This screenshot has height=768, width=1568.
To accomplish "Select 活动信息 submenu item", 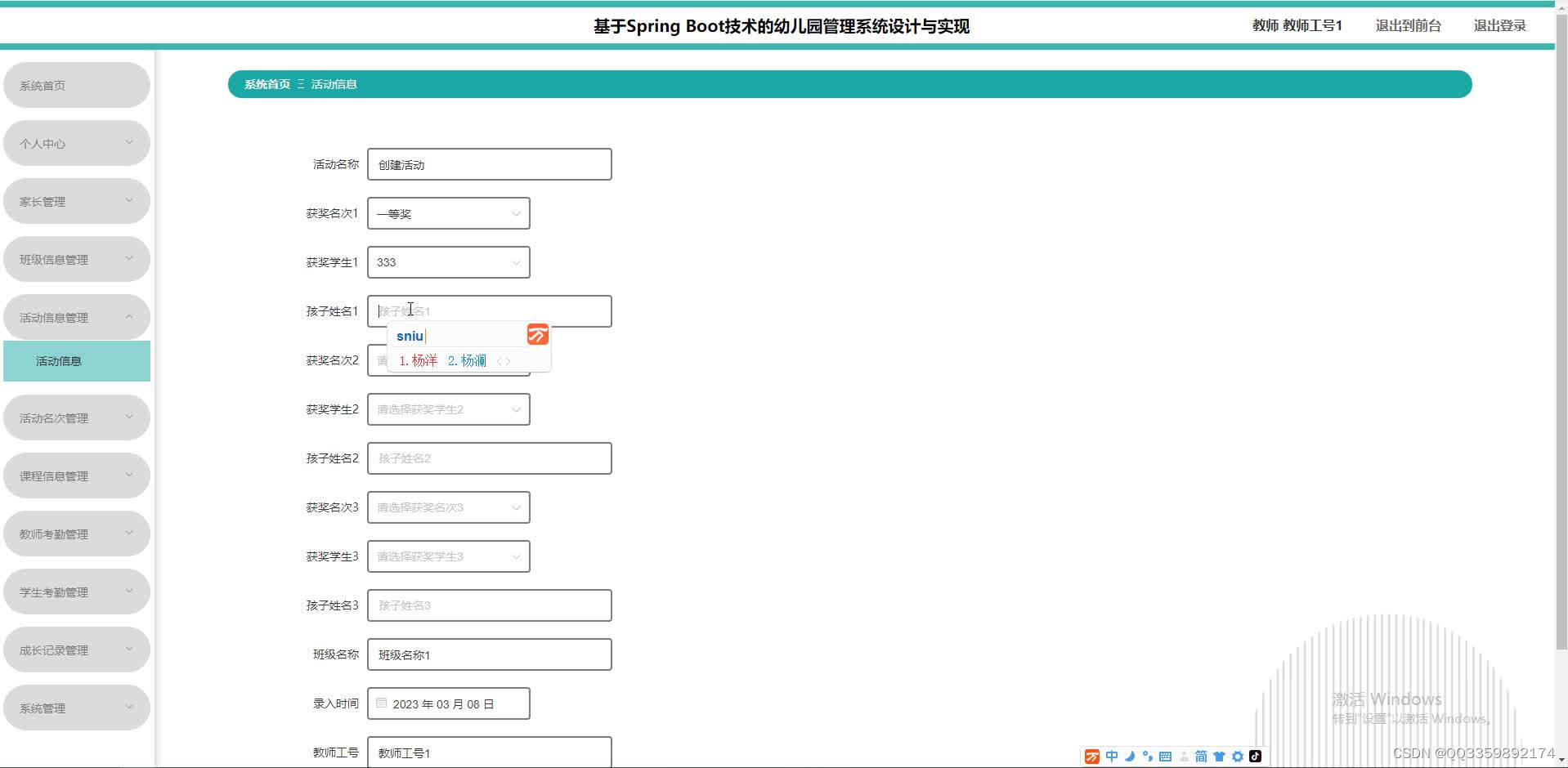I will pos(77,361).
